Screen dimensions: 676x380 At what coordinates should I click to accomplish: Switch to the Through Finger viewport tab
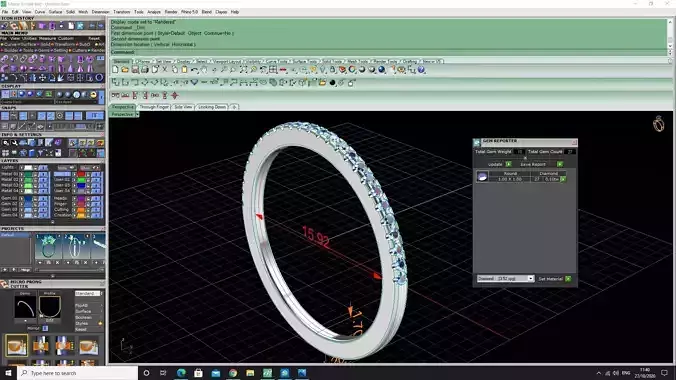[x=154, y=107]
